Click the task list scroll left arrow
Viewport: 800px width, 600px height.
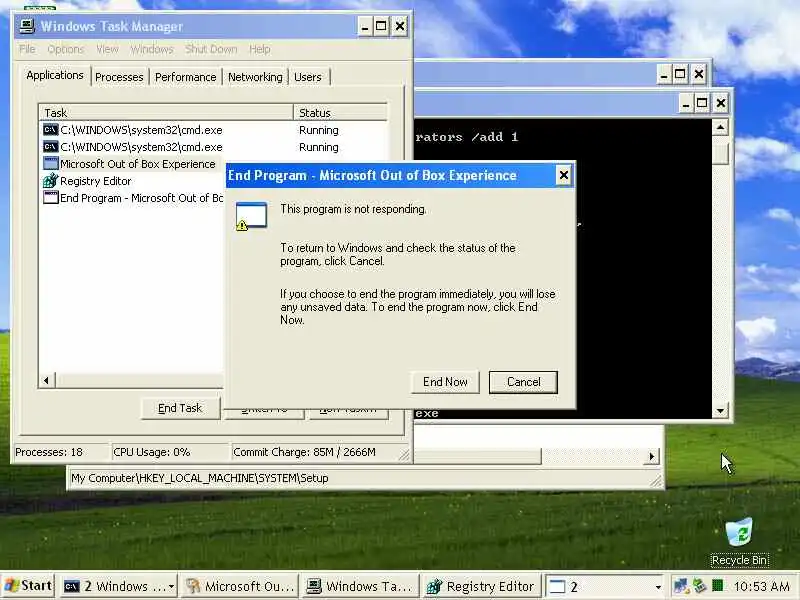[46, 380]
